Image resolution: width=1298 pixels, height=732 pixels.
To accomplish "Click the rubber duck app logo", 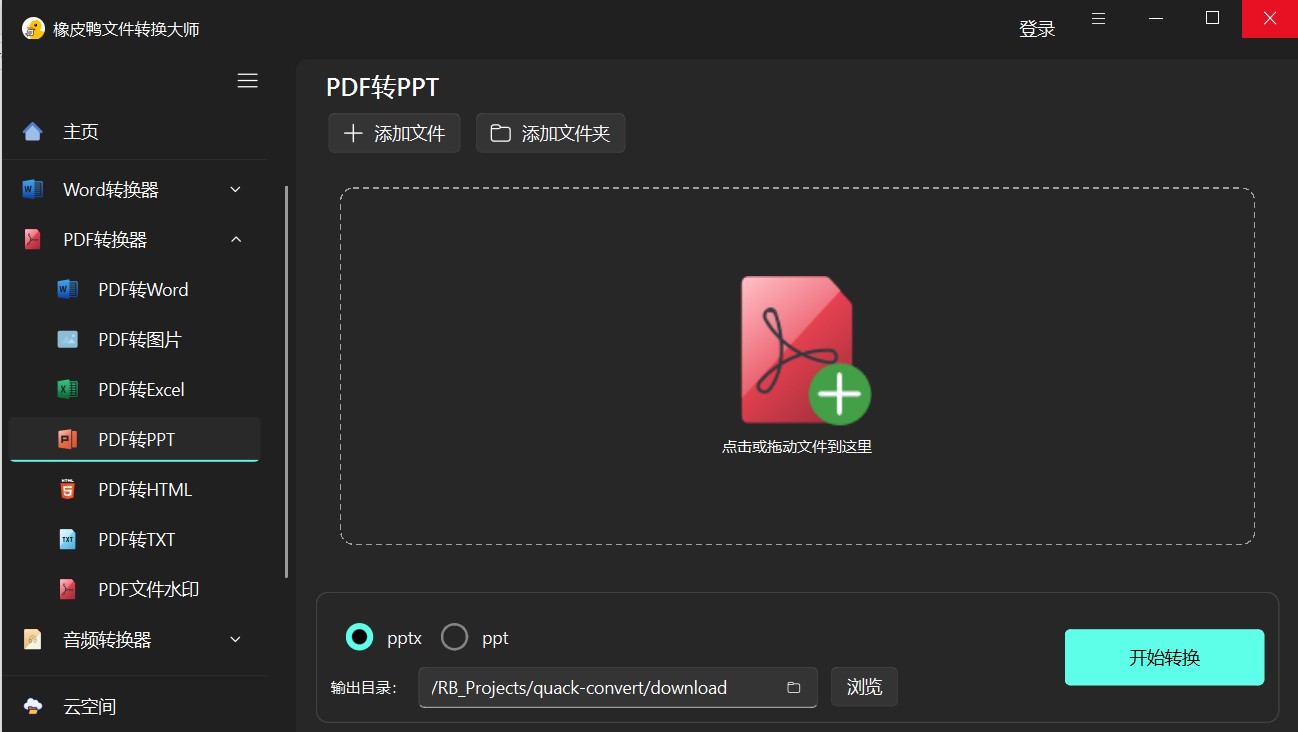I will 33,29.
